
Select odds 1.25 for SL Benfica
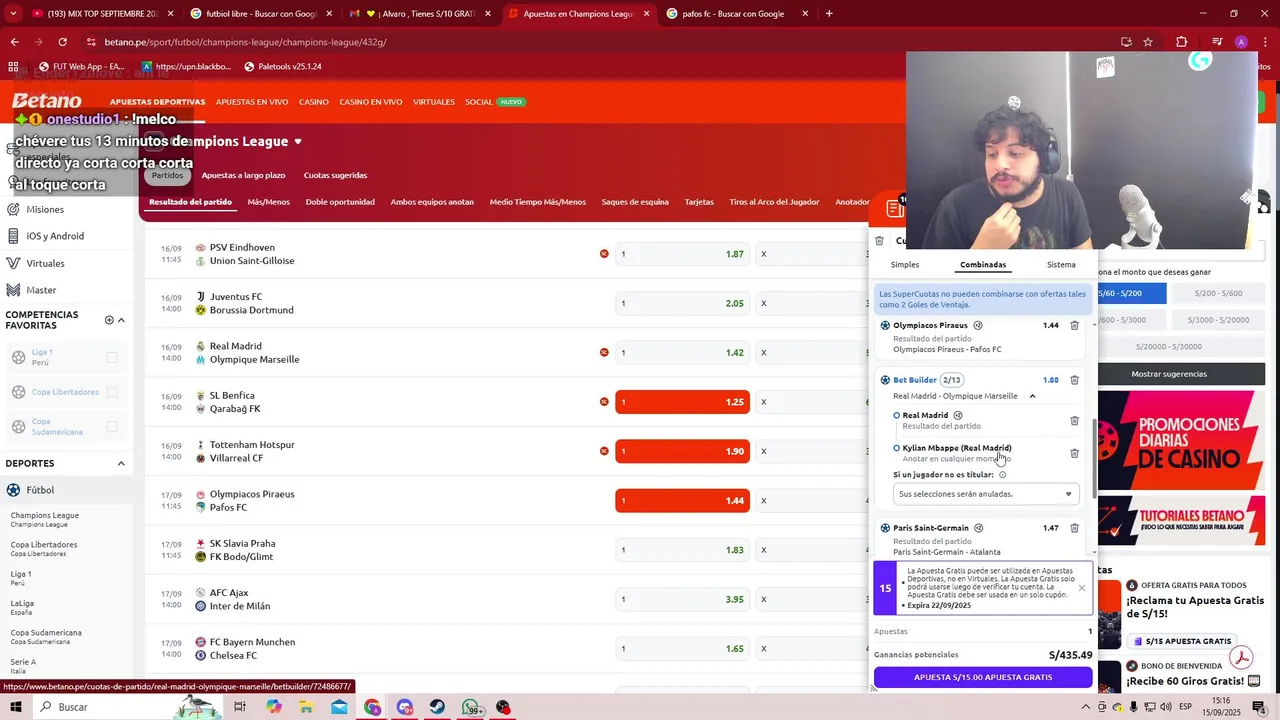pos(682,402)
